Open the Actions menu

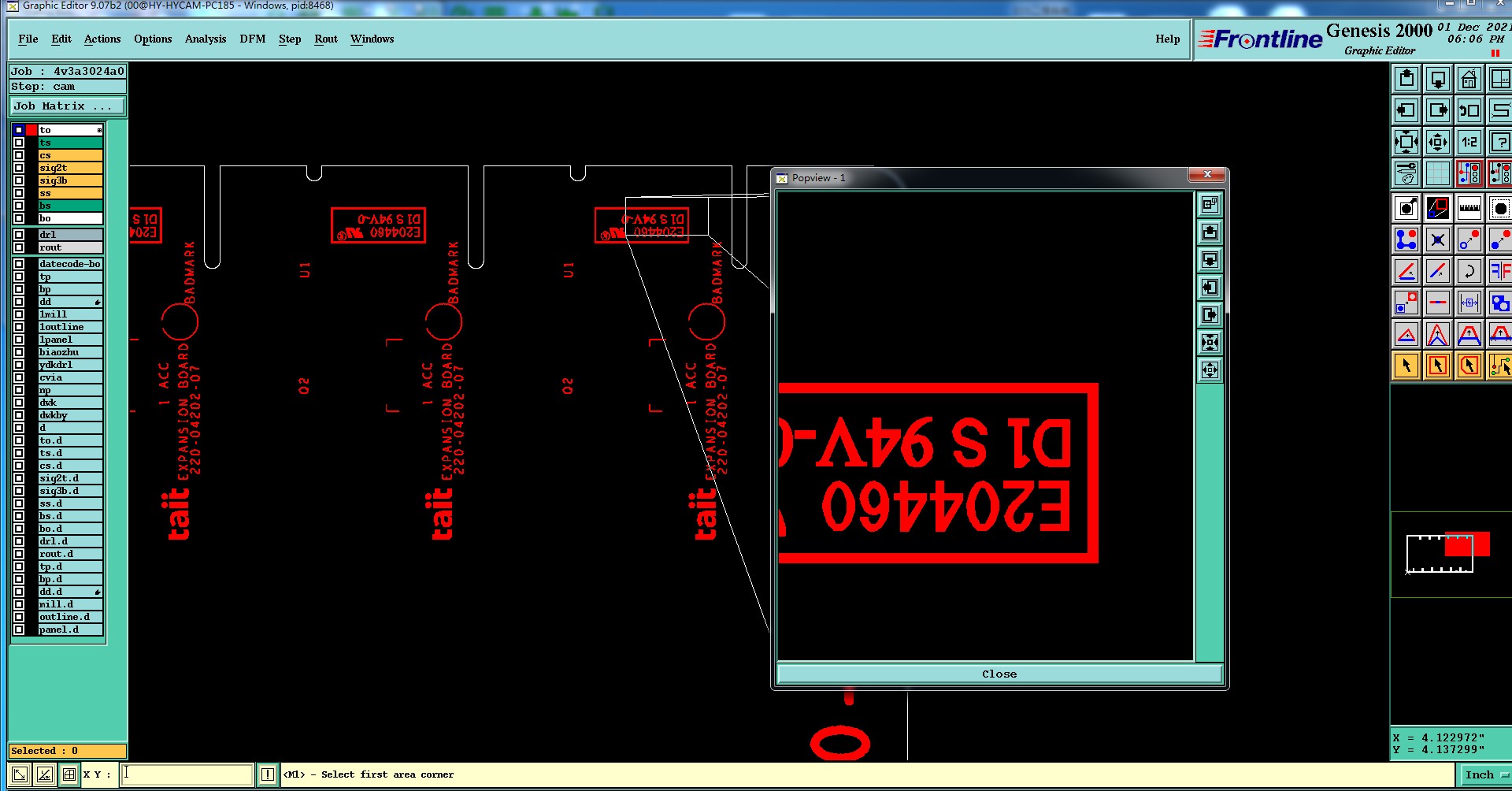102,39
